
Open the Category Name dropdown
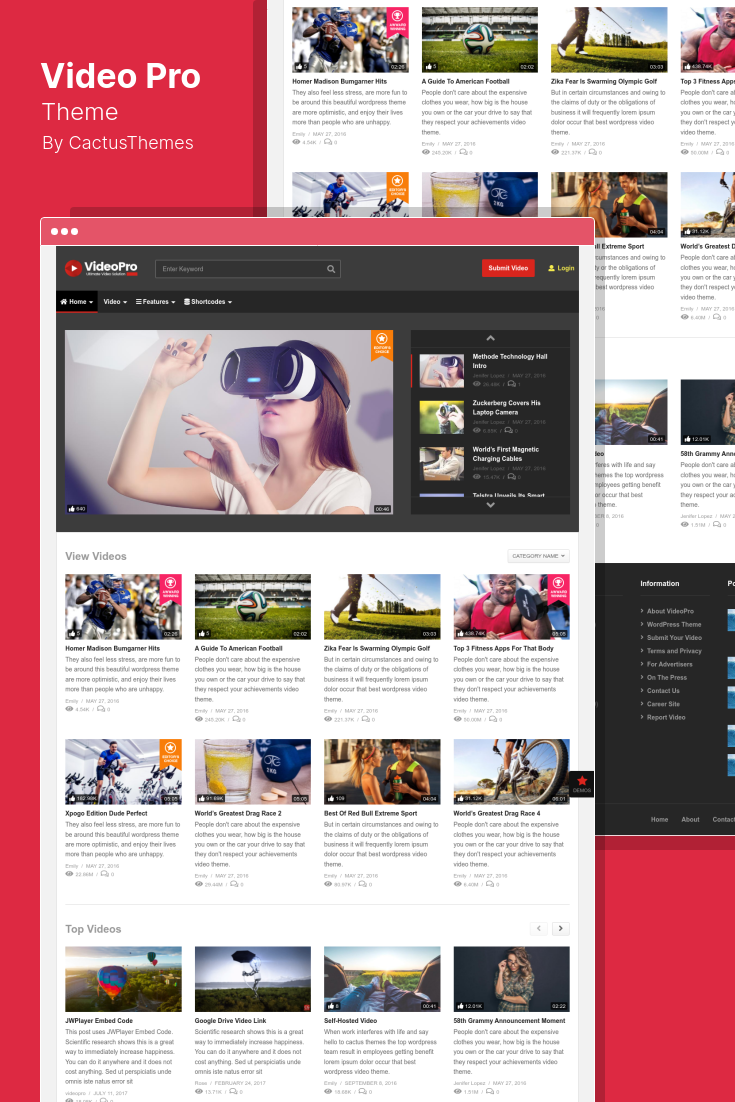(538, 556)
